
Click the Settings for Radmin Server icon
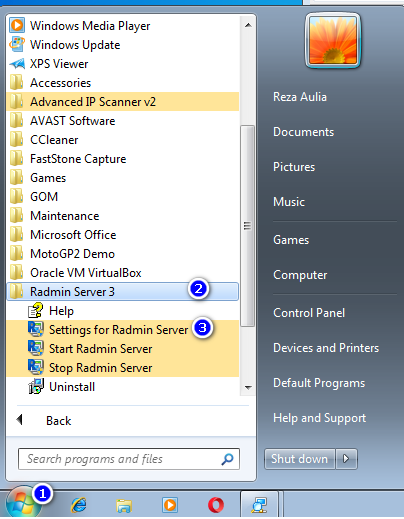[35, 329]
